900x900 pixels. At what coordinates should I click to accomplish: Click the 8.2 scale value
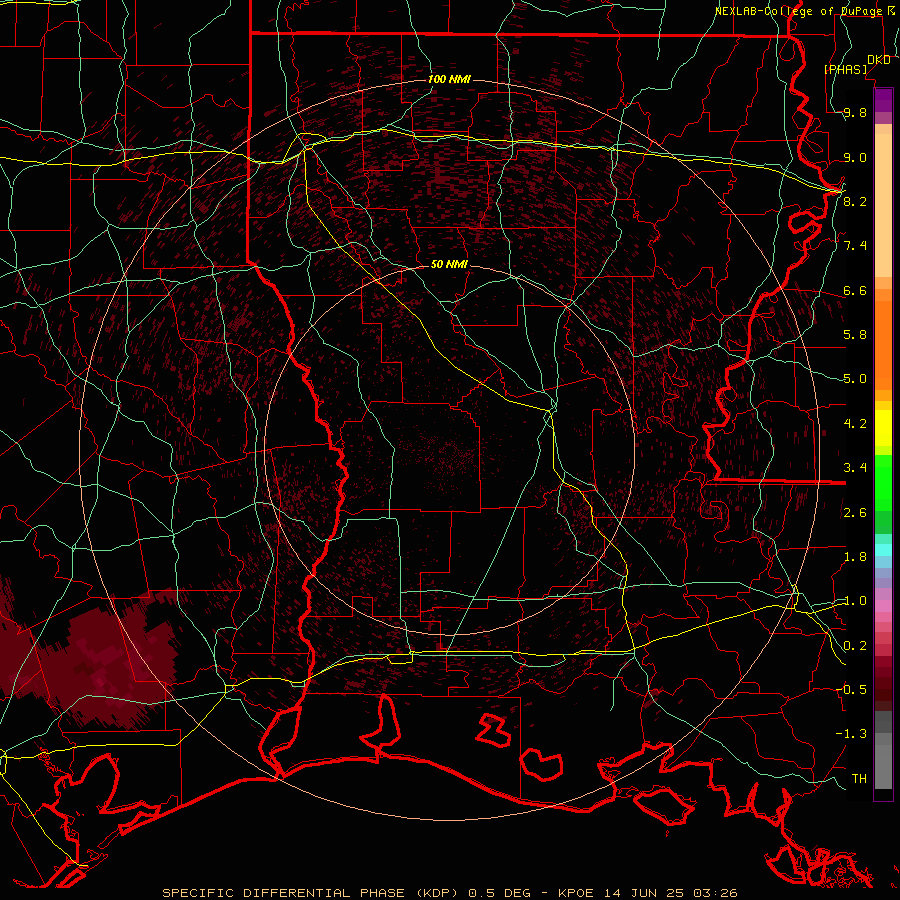pos(855,201)
